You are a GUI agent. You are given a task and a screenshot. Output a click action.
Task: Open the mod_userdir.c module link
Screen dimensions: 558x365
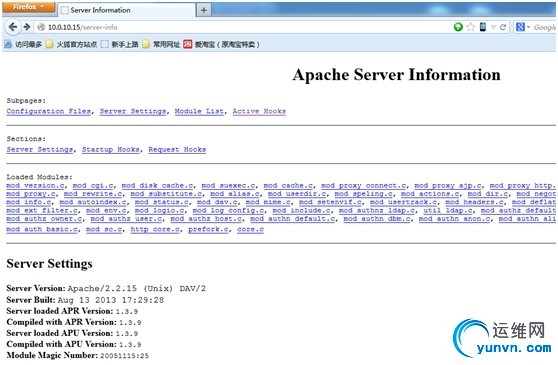click(x=297, y=194)
